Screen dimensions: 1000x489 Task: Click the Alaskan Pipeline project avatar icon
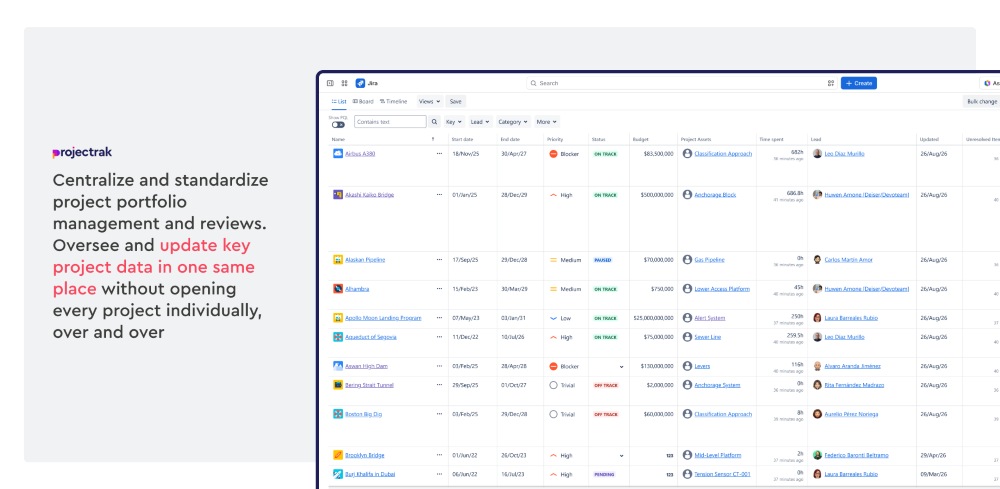(338, 259)
